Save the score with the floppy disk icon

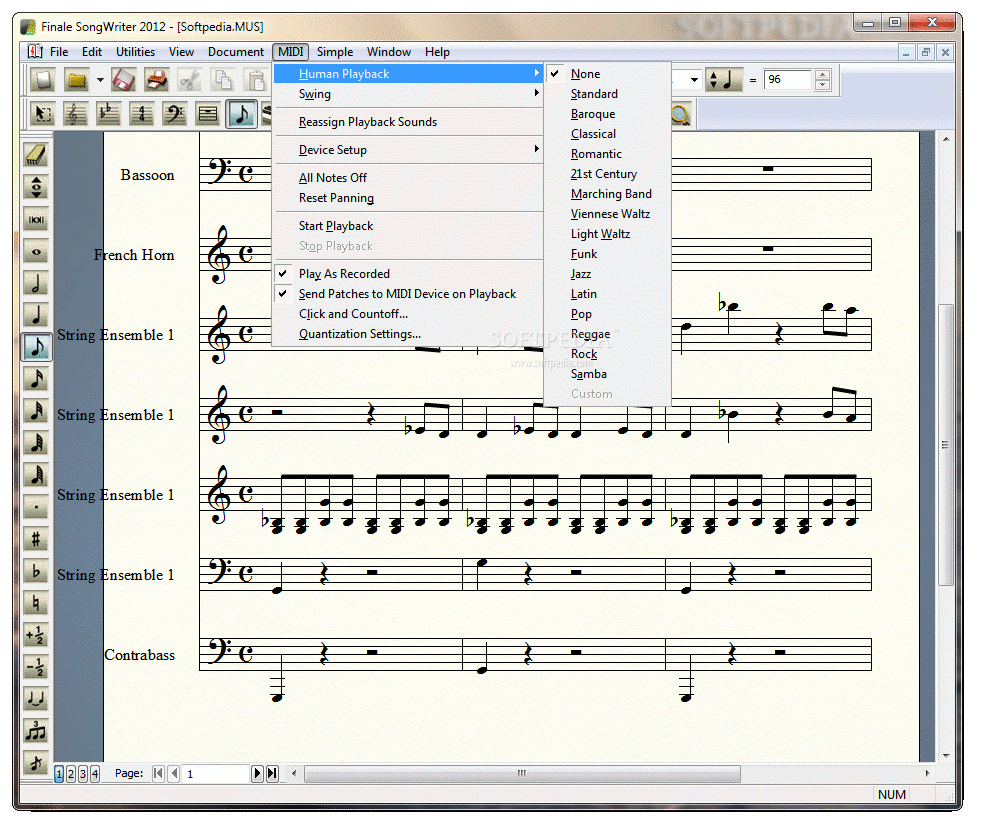coord(124,80)
